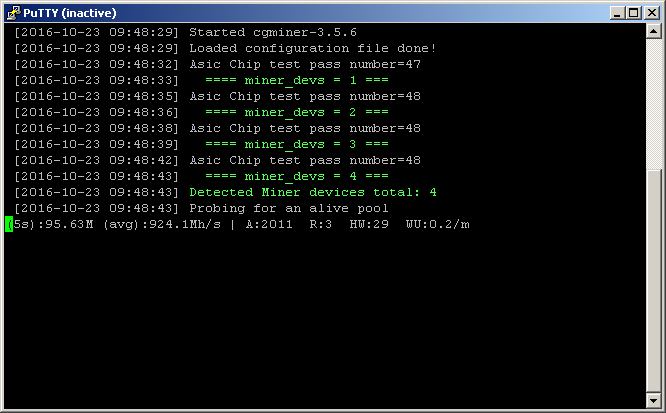The image size is (666, 413).
Task: Click the PuTTY (inactive) title bar text
Action: pyautogui.click(x=70, y=13)
